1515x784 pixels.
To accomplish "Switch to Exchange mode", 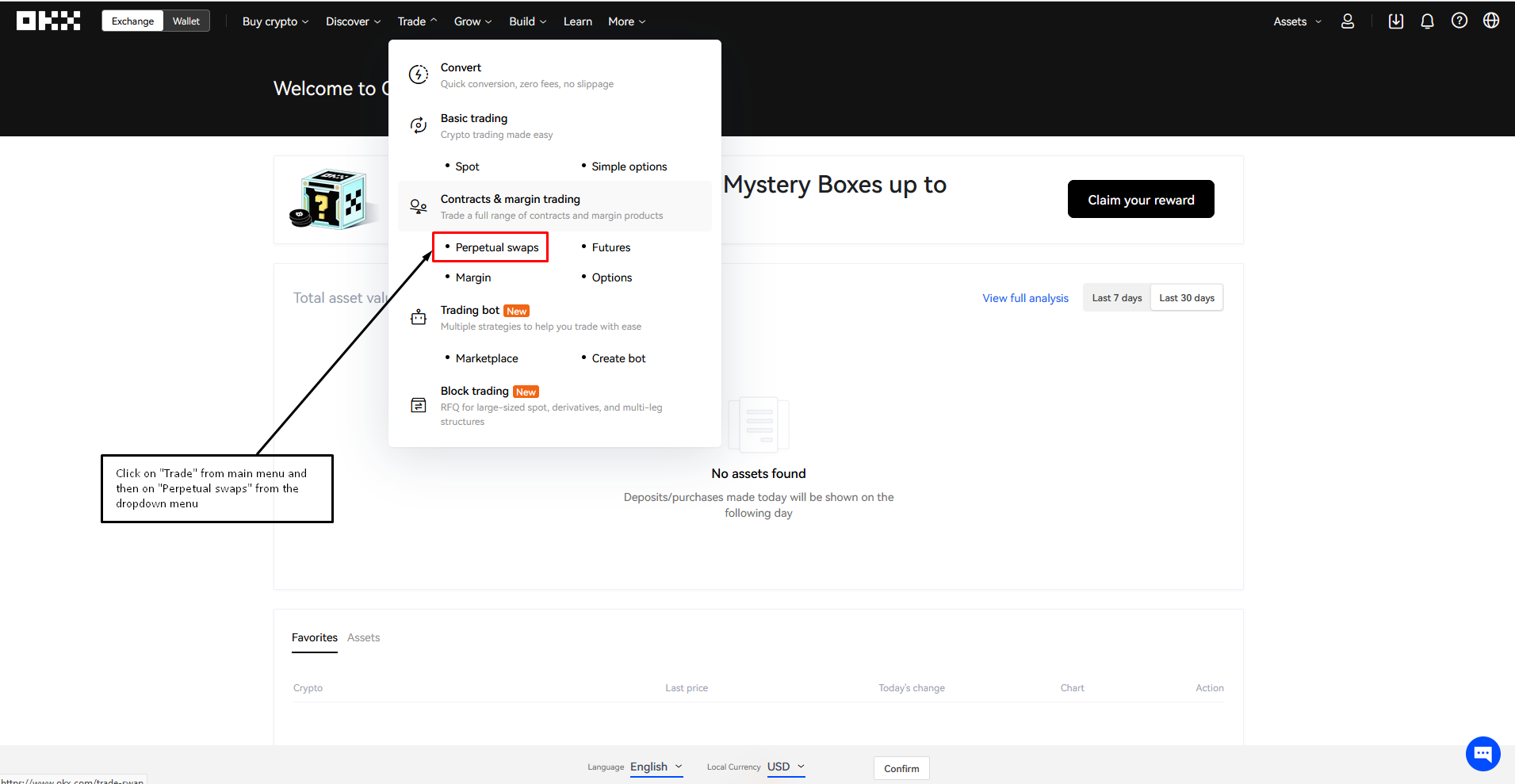I will 132,21.
